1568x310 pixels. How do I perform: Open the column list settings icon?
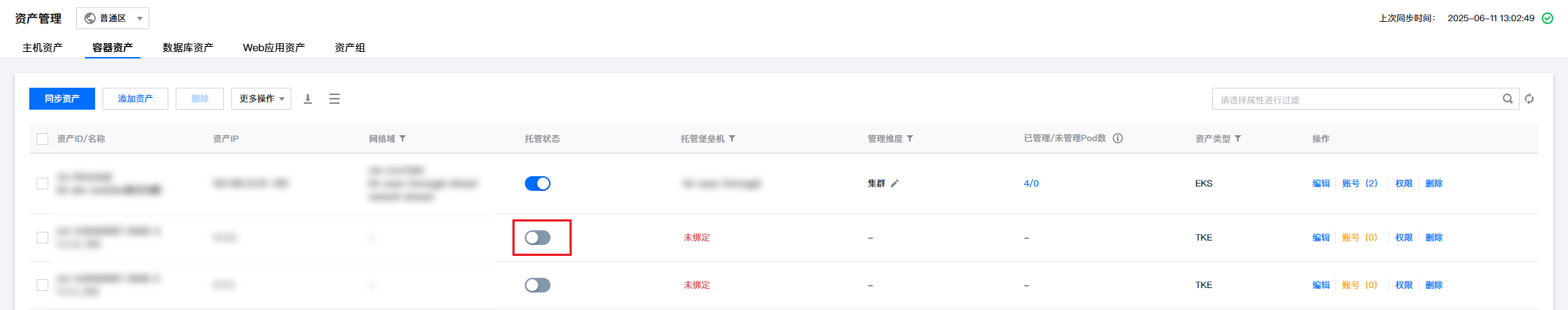(335, 99)
